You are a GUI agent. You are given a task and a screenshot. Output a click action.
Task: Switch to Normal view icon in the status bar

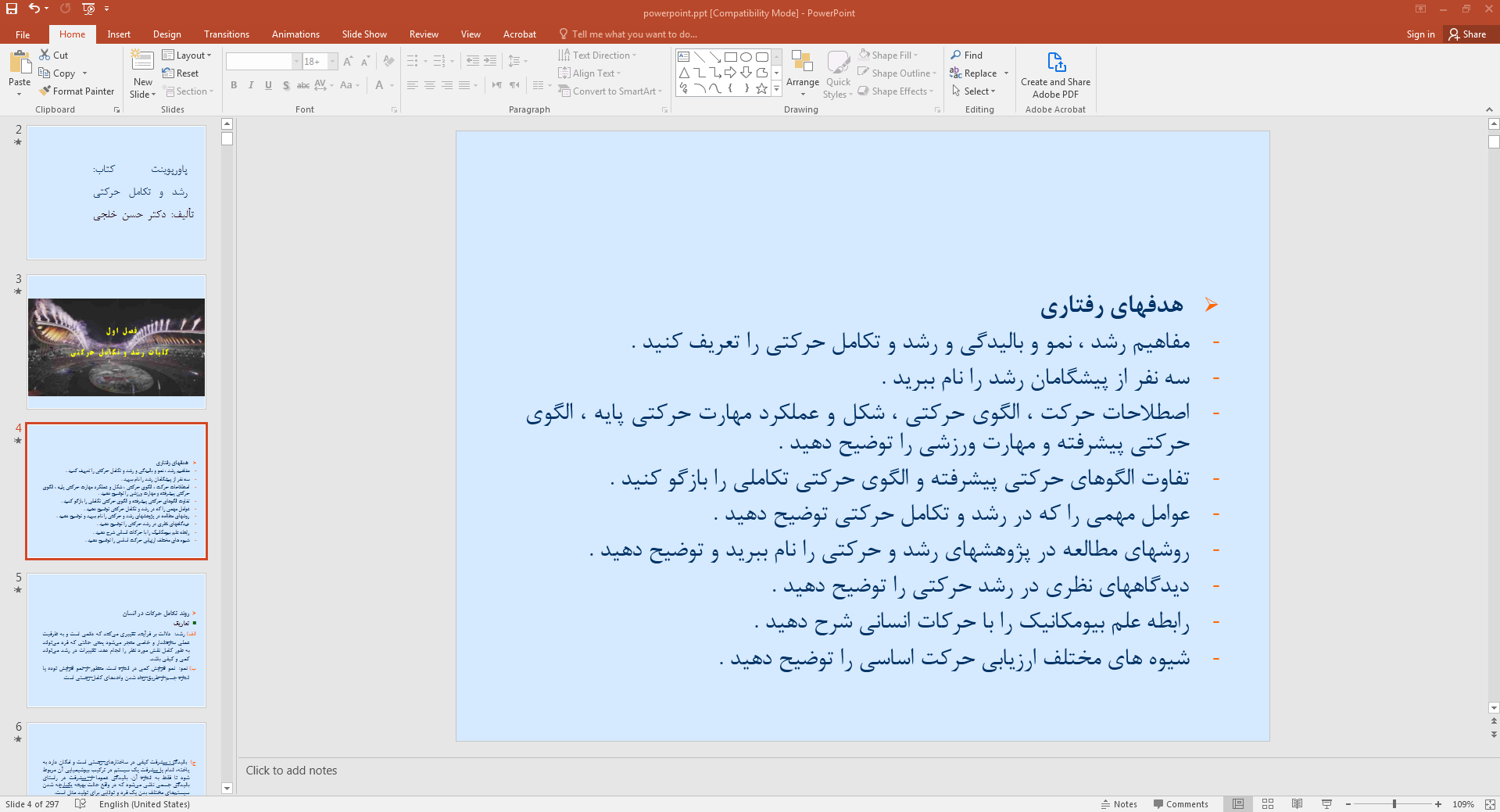pyautogui.click(x=1238, y=804)
